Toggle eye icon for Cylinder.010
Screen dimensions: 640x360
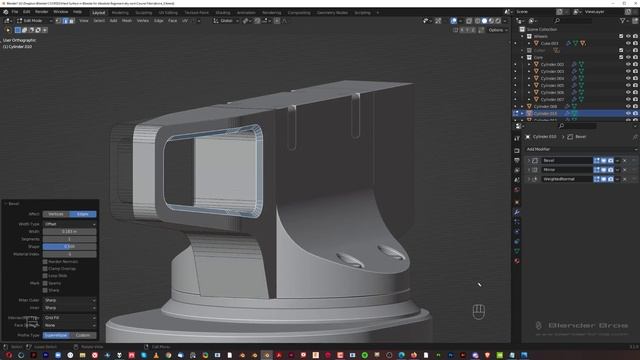coord(628,113)
